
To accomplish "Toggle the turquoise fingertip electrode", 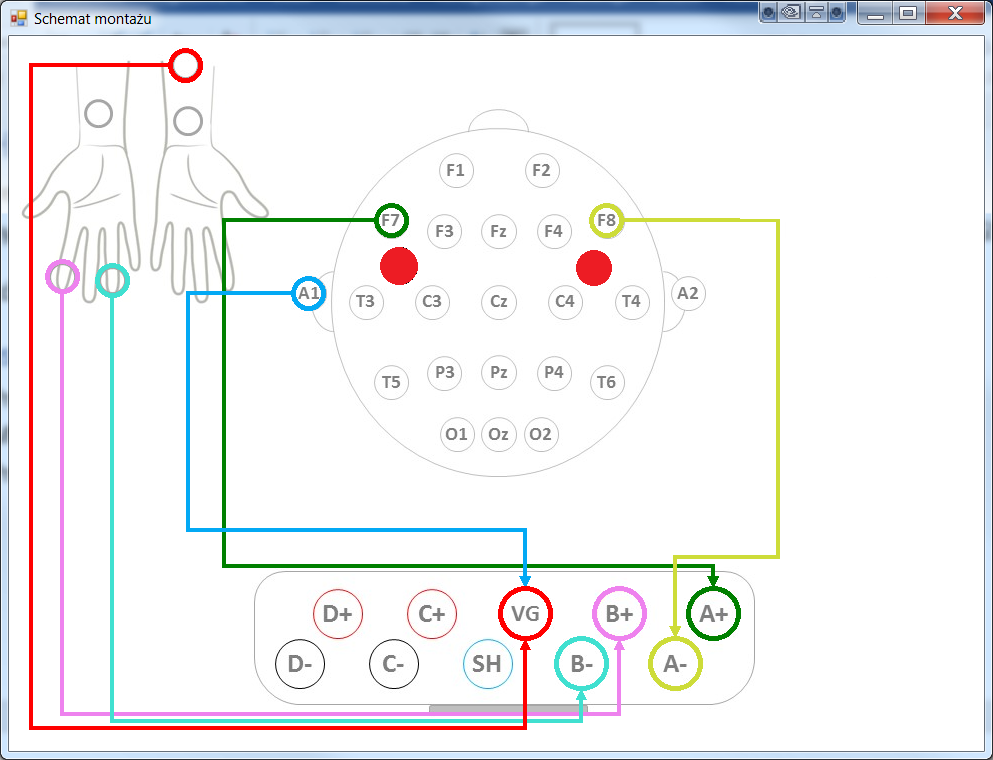I will pos(112,280).
